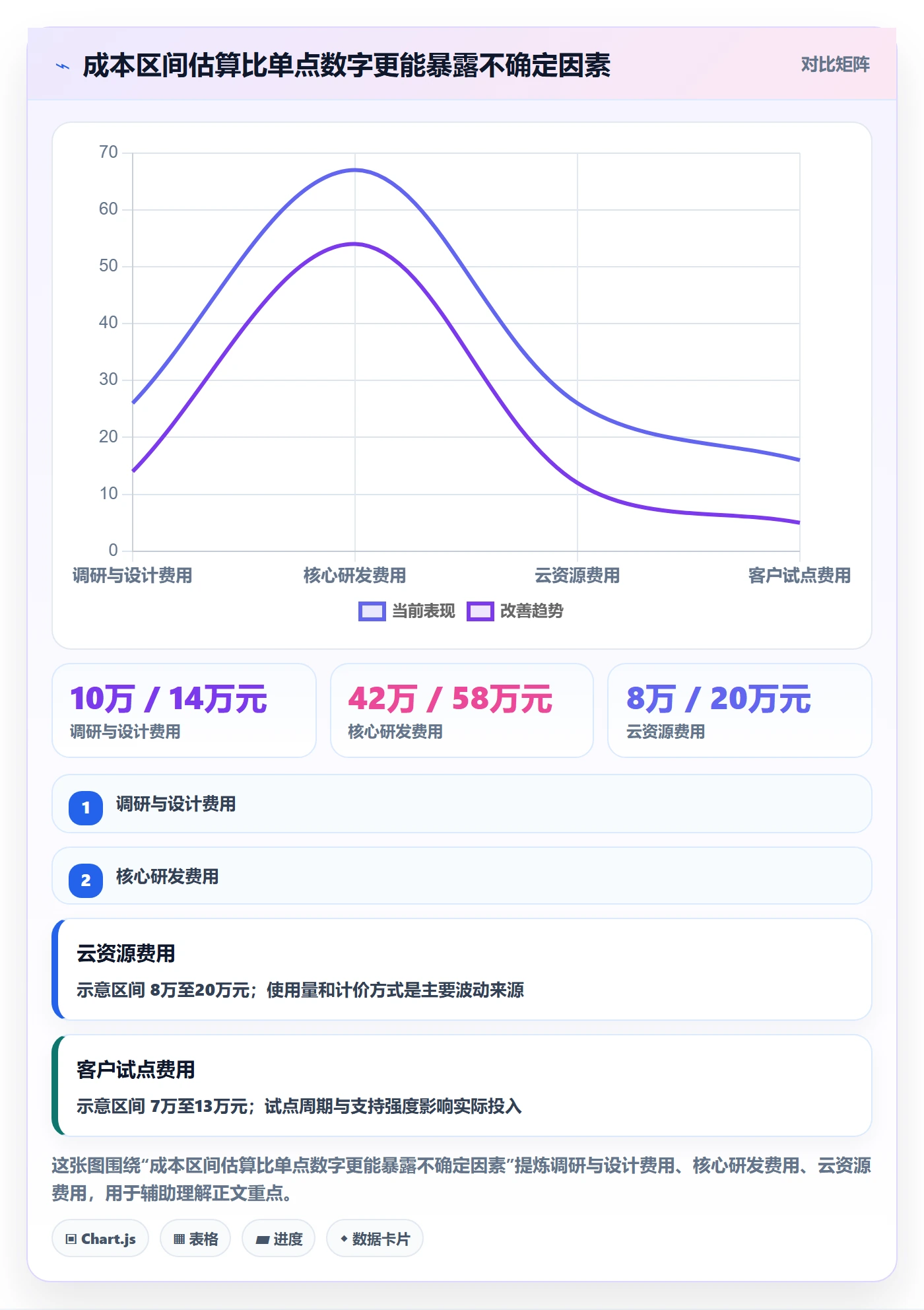Click the text 示意区间 7万至13万元
This screenshot has width=924, height=1310.
(162, 1106)
